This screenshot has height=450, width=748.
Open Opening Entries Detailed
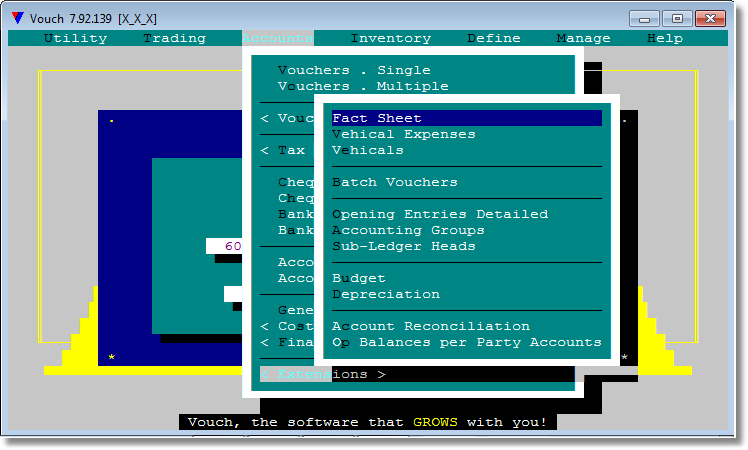tap(440, 214)
